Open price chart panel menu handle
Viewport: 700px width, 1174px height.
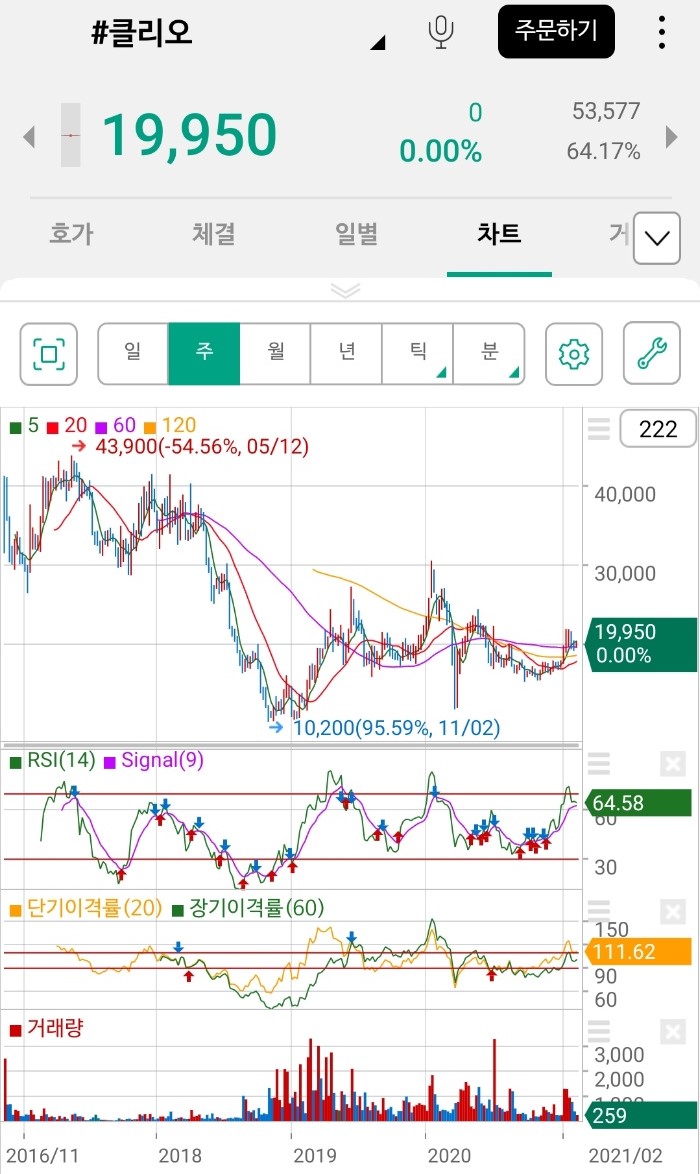[x=598, y=429]
